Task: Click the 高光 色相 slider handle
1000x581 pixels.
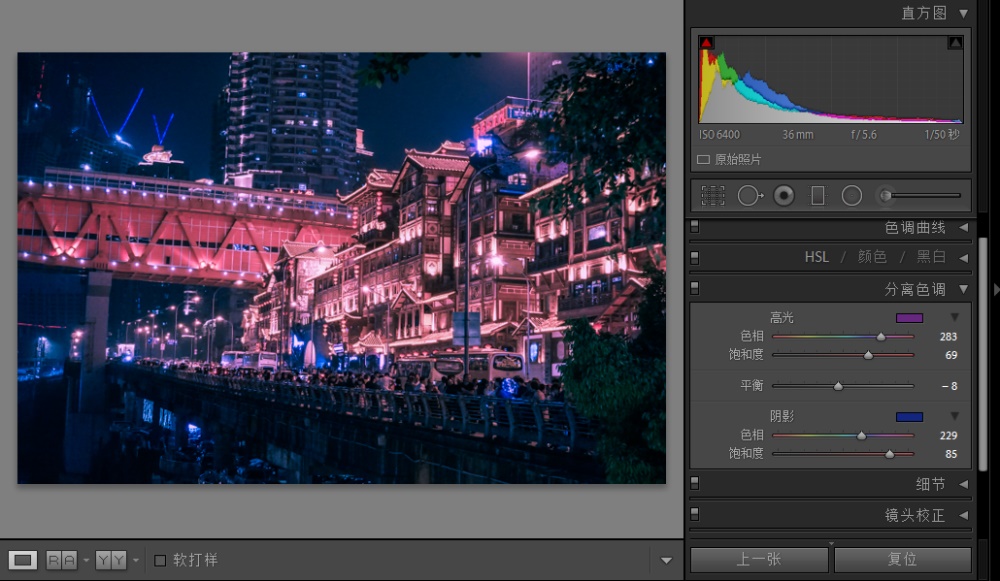Action: [881, 336]
